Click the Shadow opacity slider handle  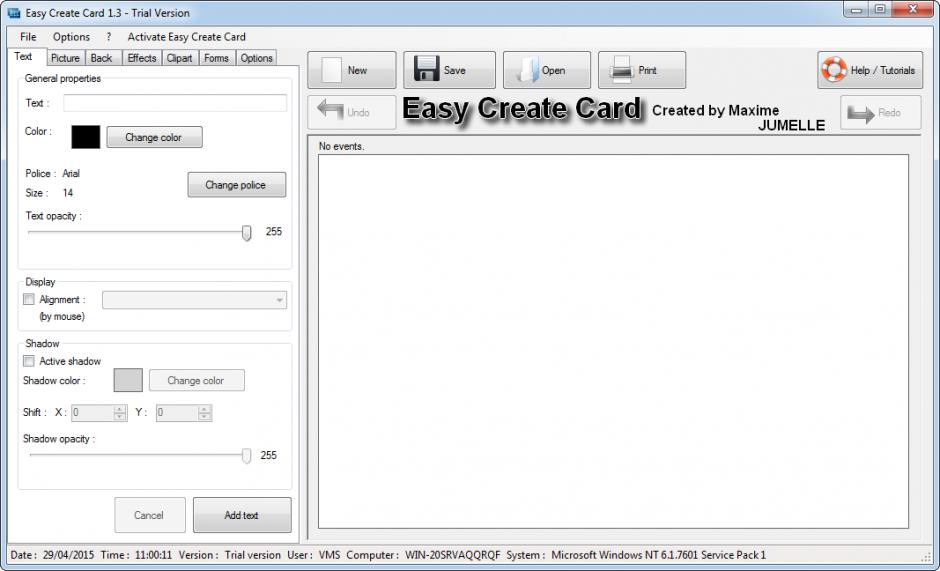tap(246, 456)
